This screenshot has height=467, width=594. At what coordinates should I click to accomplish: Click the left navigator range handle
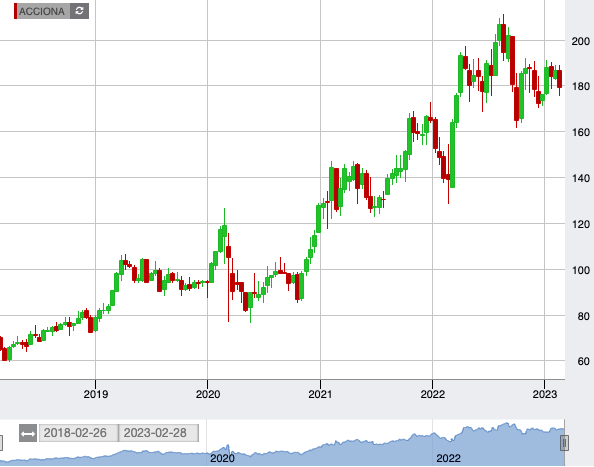pos(1,443)
